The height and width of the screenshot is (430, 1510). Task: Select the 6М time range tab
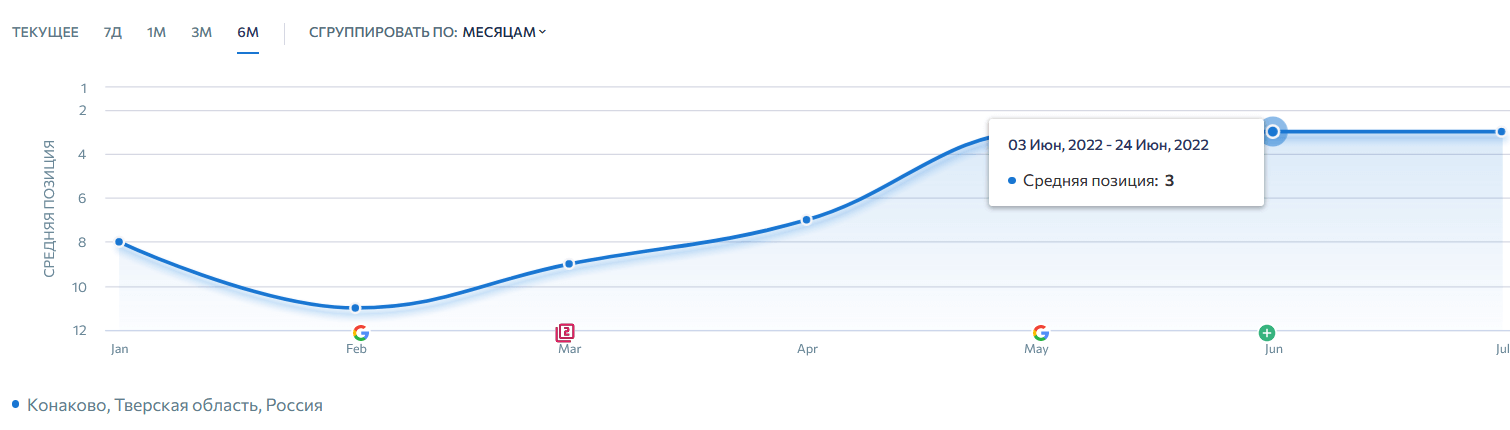248,32
